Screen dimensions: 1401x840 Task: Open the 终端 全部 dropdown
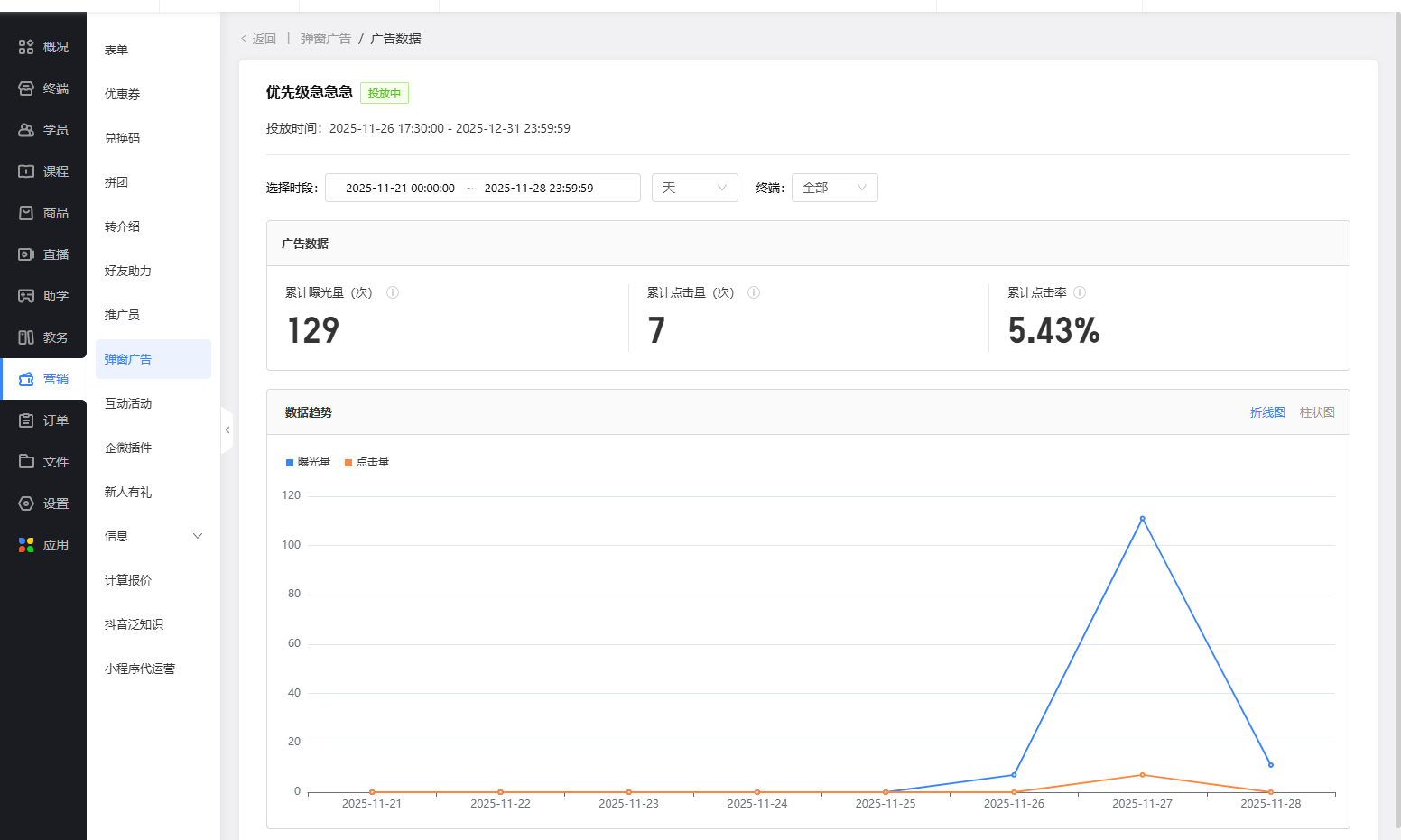pos(834,188)
